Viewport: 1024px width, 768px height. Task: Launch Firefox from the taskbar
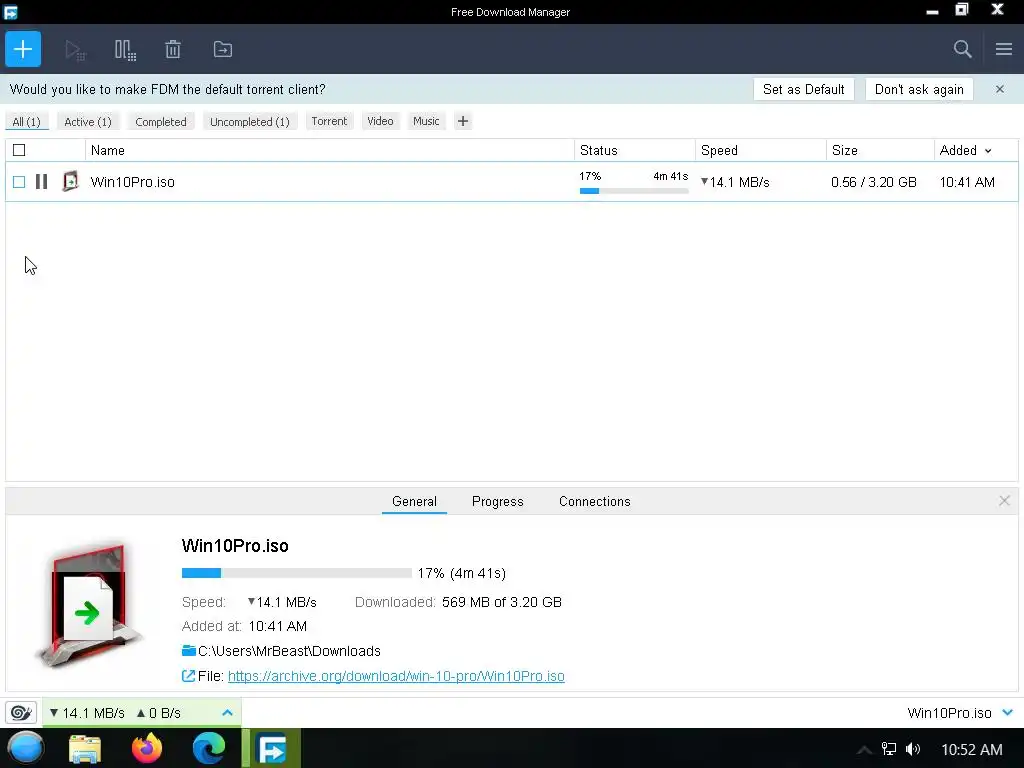[x=147, y=748]
